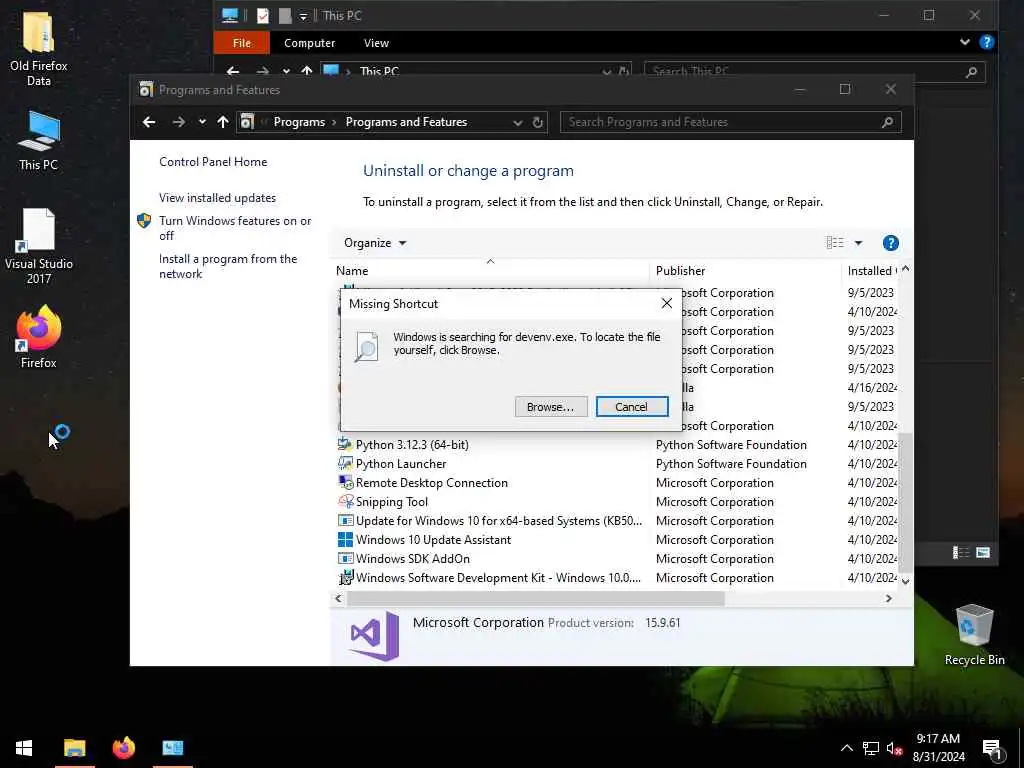Click Remote Desktop Connection program icon
The image size is (1024, 768).
click(345, 482)
